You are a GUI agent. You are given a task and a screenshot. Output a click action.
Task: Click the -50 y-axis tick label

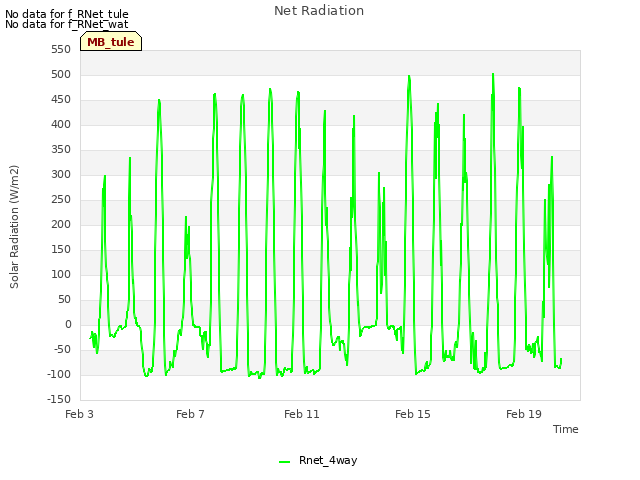[61, 349]
